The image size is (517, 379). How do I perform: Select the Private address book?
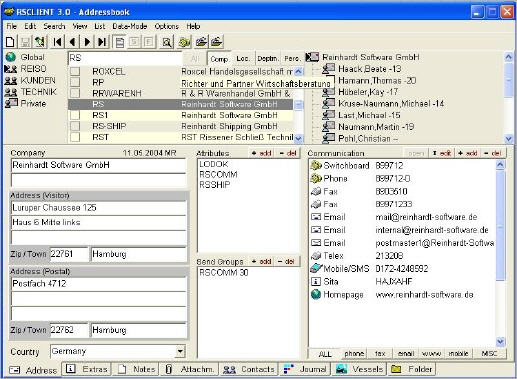25,103
